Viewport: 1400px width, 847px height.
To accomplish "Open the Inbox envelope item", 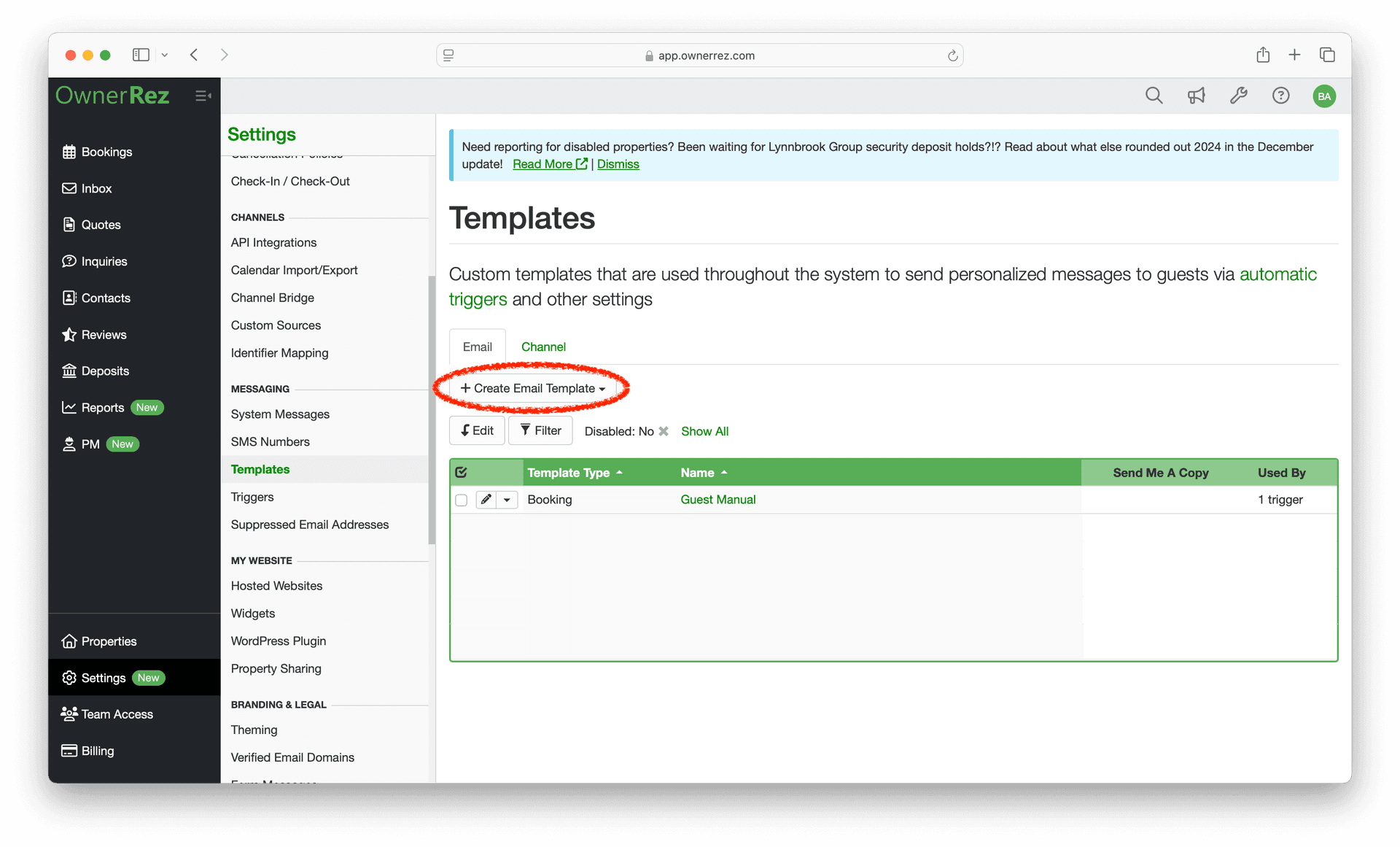I will (x=87, y=188).
